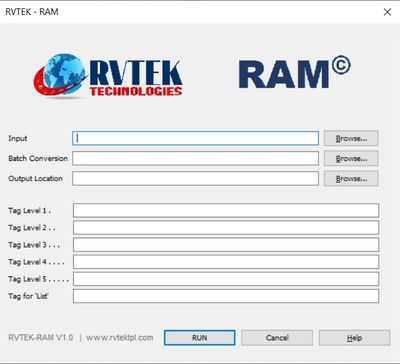Focus the Tag Level 2 field

tap(226, 227)
